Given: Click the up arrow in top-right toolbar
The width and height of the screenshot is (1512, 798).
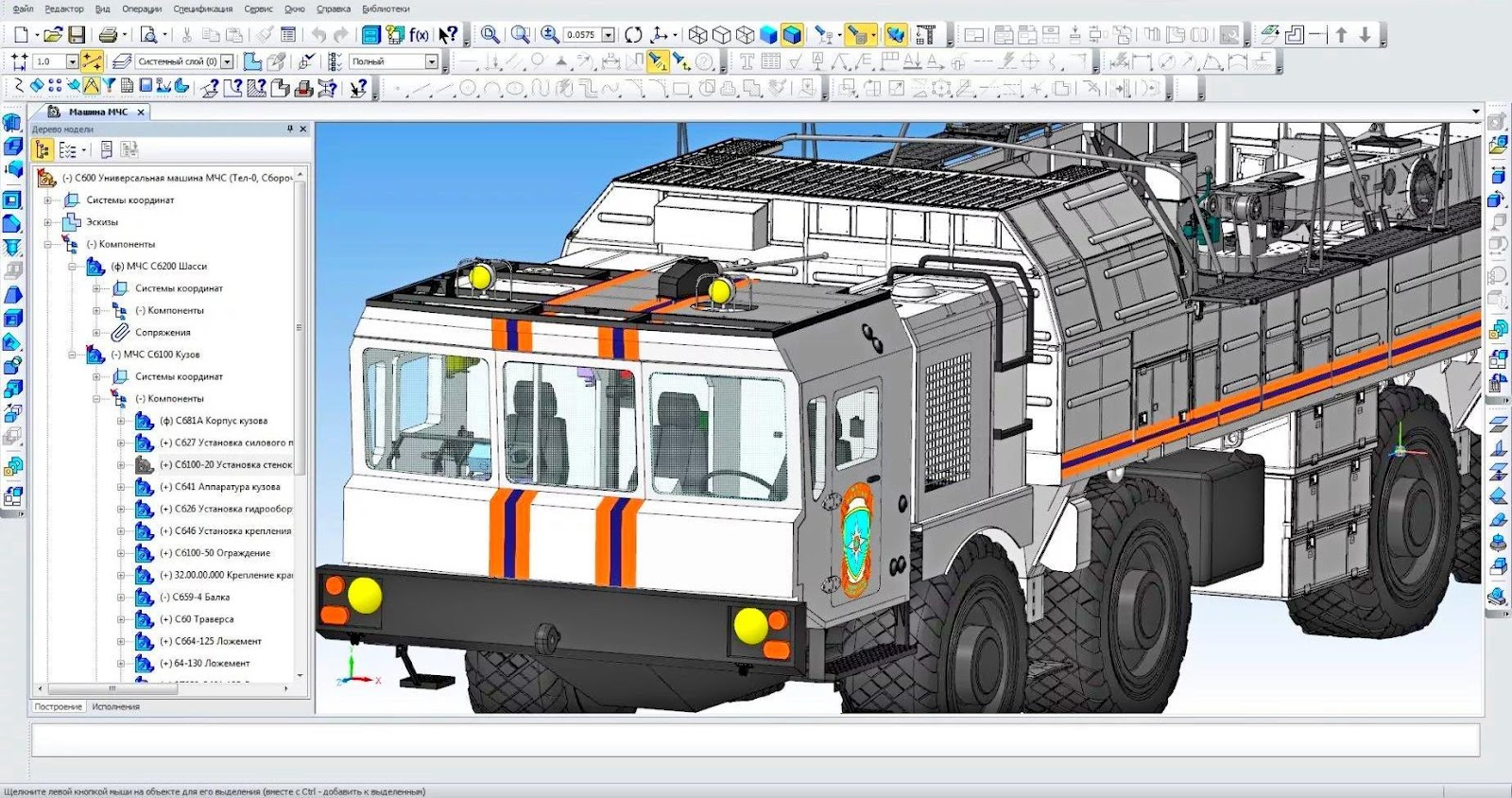Looking at the screenshot, I should point(1341,35).
